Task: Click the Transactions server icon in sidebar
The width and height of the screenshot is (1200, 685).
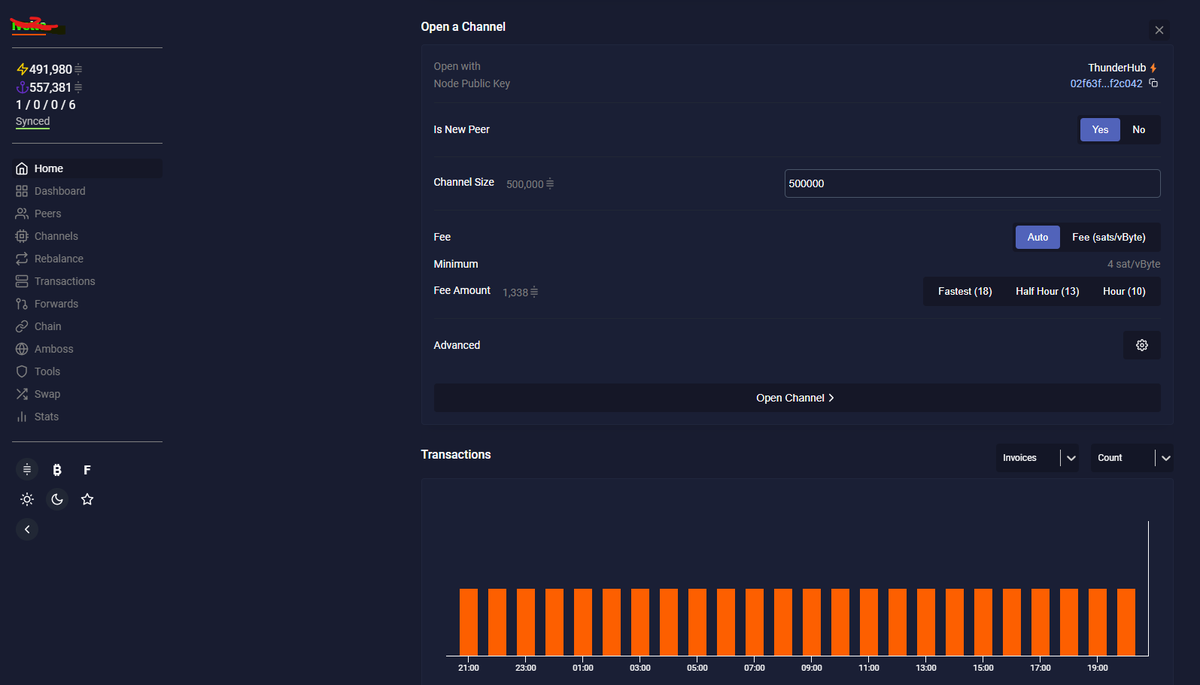Action: pos(22,281)
